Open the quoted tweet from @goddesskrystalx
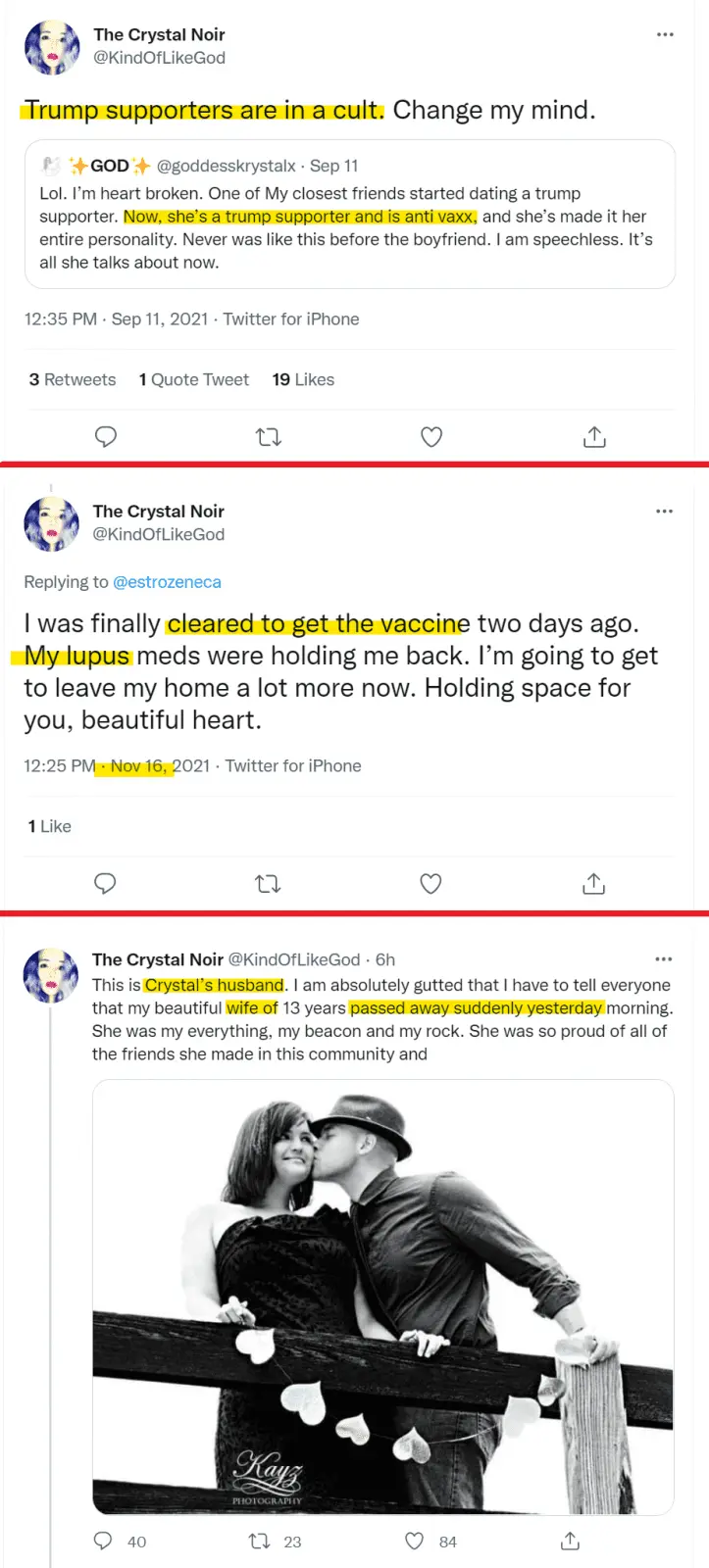This screenshot has height=1568, width=709. click(x=349, y=227)
